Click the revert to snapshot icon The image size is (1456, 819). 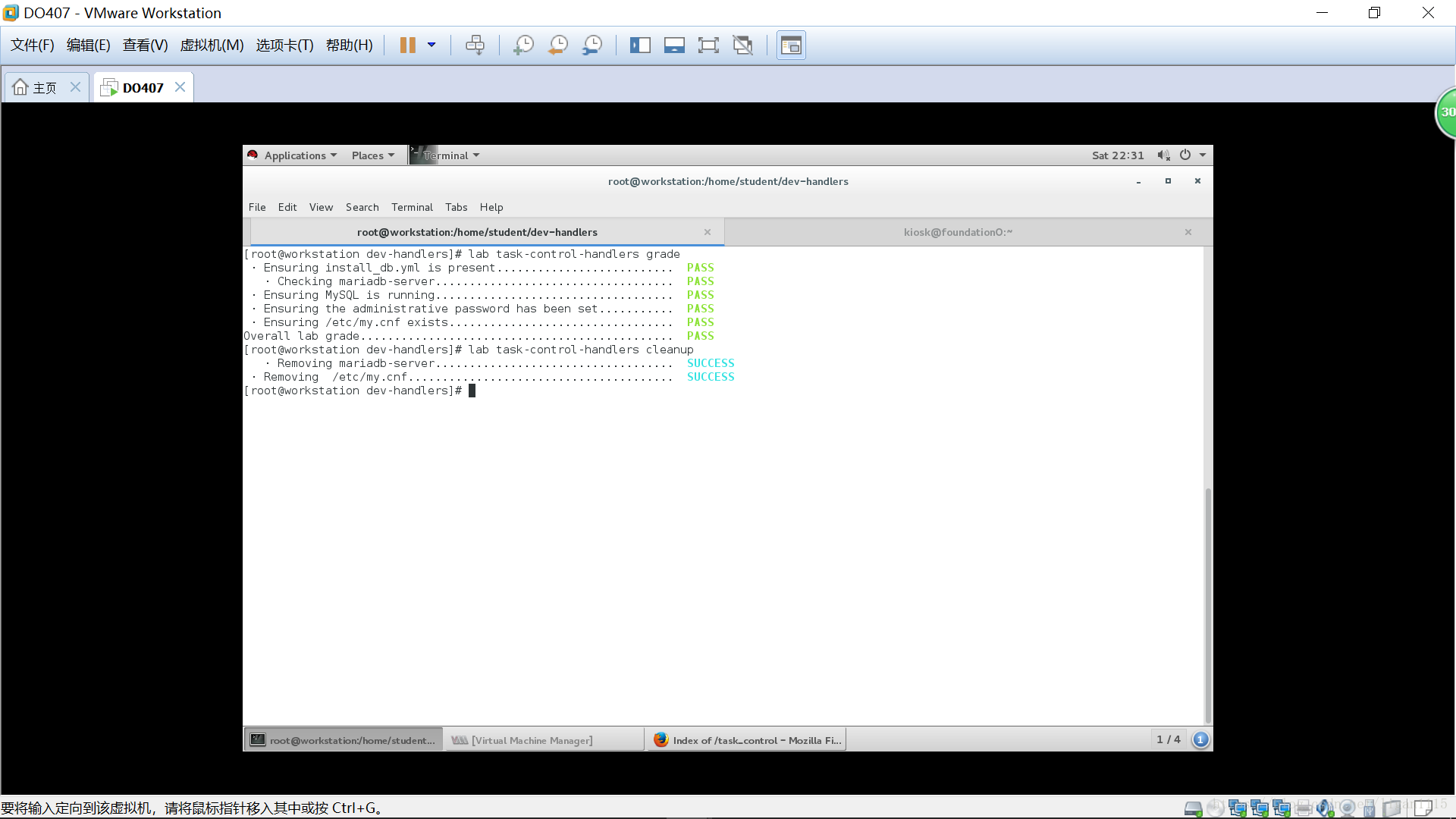click(558, 45)
